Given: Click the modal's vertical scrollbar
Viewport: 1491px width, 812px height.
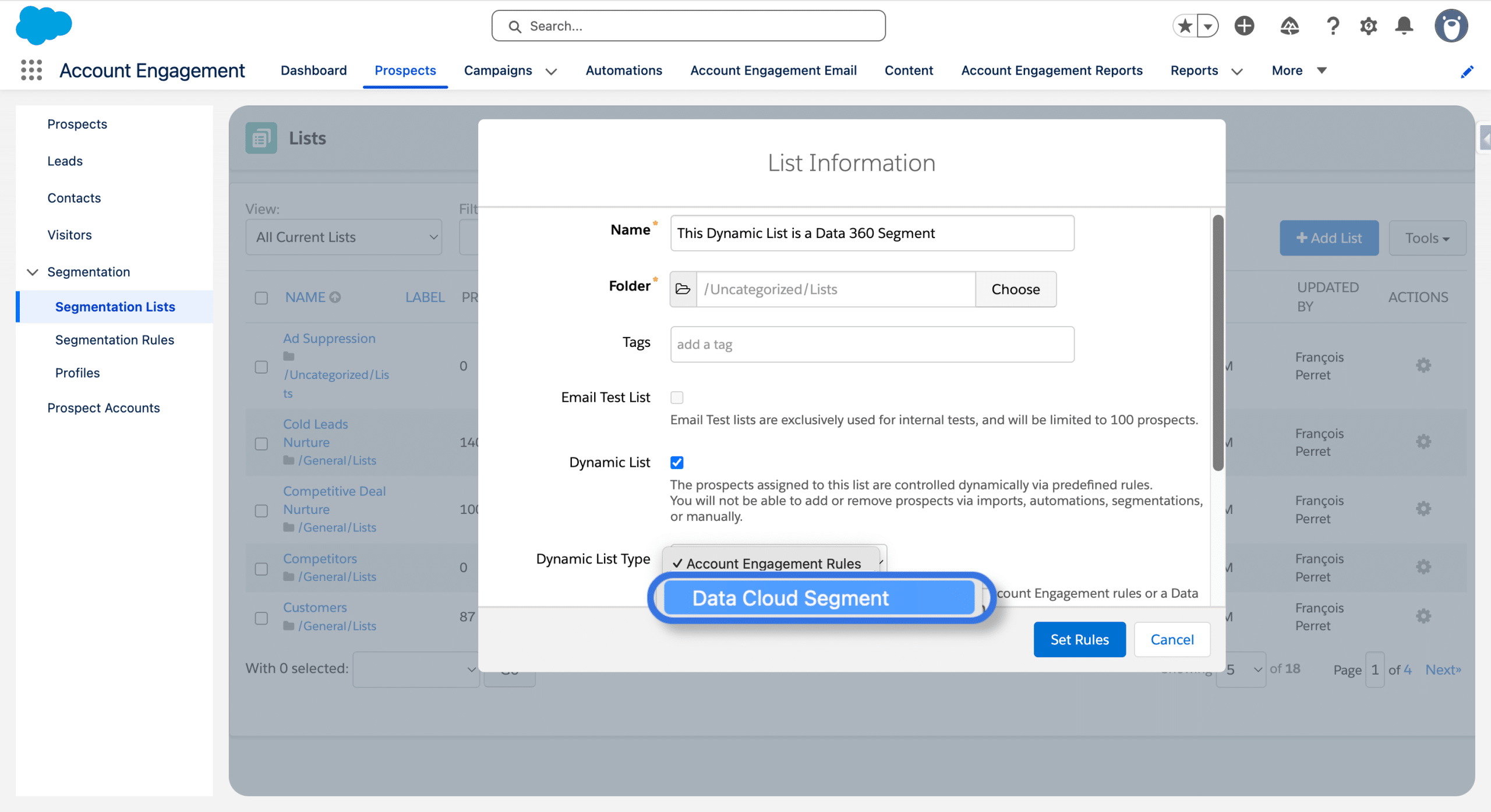Looking at the screenshot, I should point(1218,343).
